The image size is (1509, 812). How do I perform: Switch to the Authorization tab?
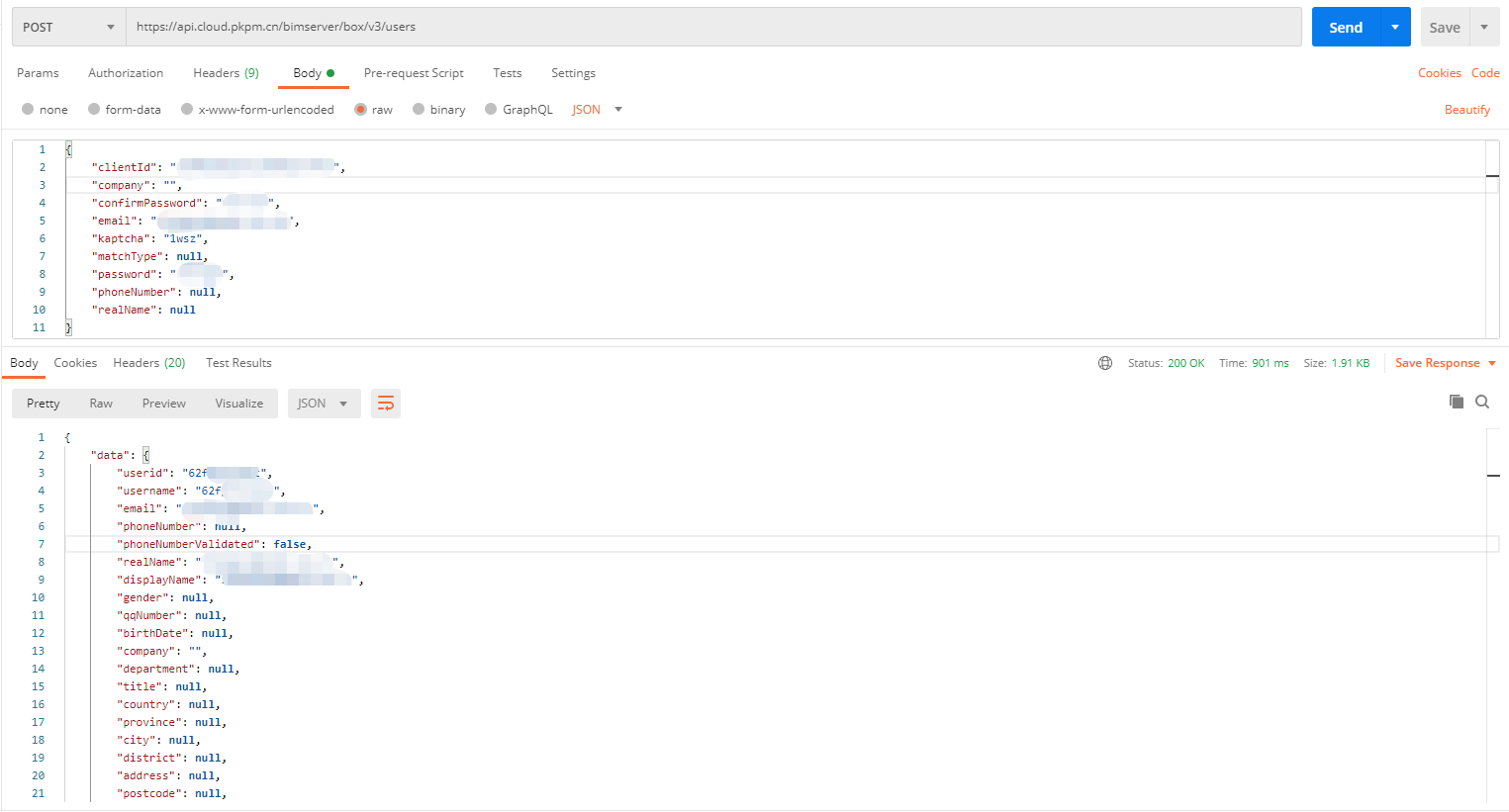[126, 73]
